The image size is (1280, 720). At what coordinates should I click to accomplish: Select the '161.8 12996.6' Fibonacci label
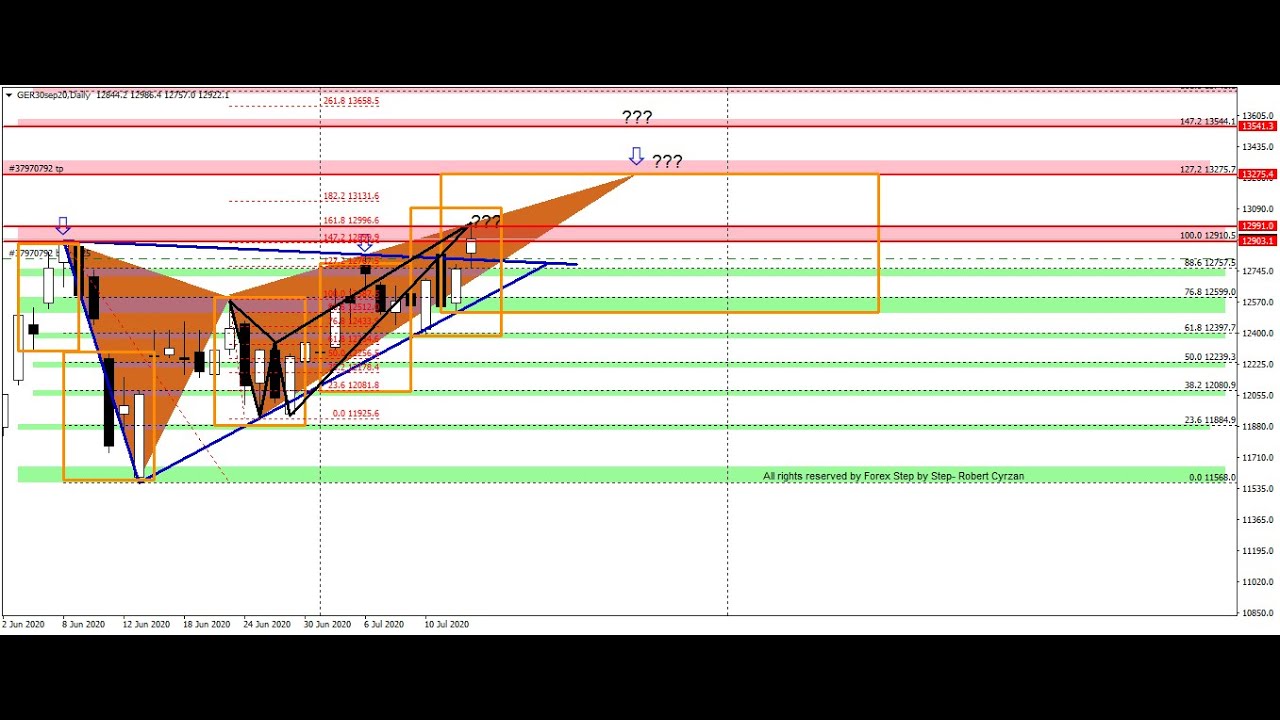pyautogui.click(x=351, y=220)
